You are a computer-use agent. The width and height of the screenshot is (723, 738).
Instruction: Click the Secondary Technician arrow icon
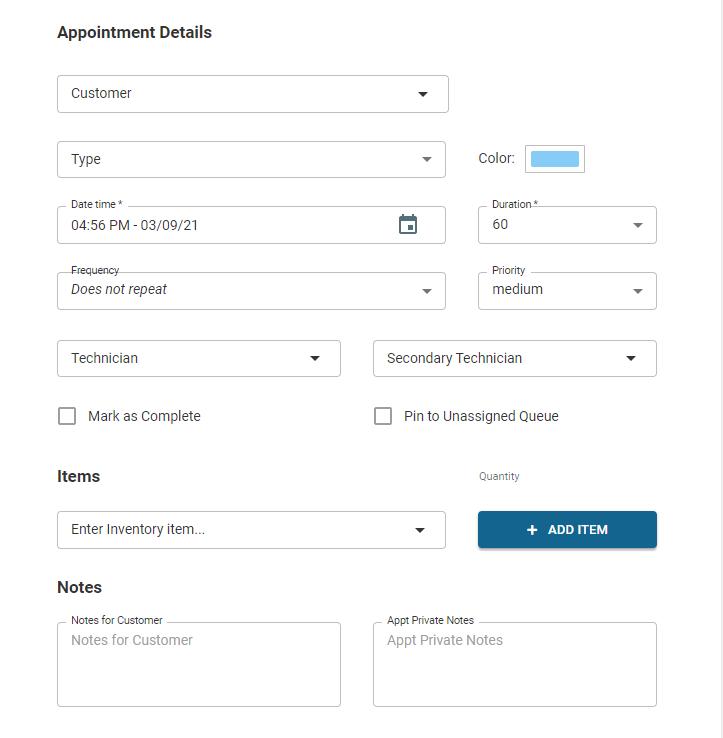click(631, 359)
